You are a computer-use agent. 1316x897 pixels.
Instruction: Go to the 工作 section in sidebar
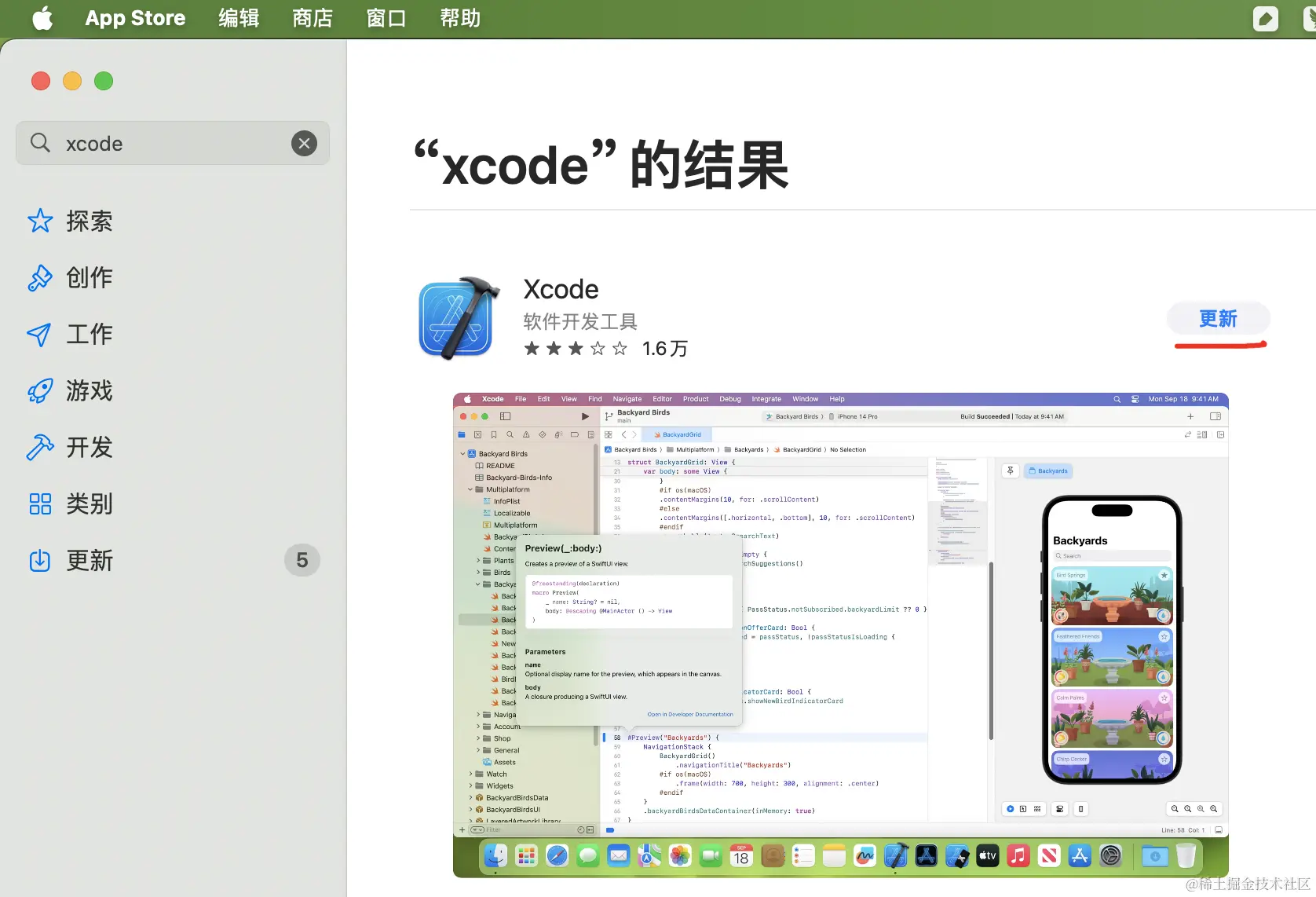[x=173, y=334]
